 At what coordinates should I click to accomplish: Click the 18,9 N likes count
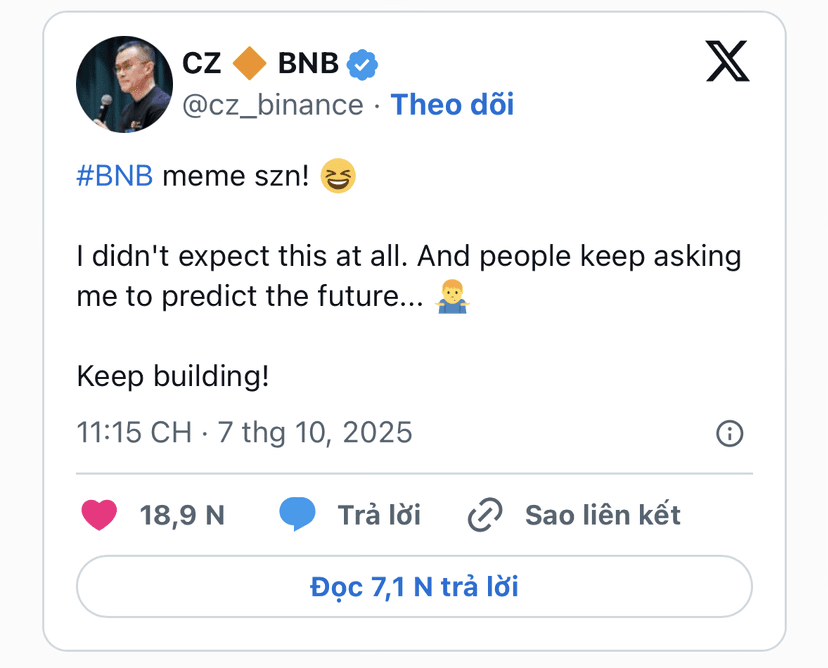pos(182,515)
